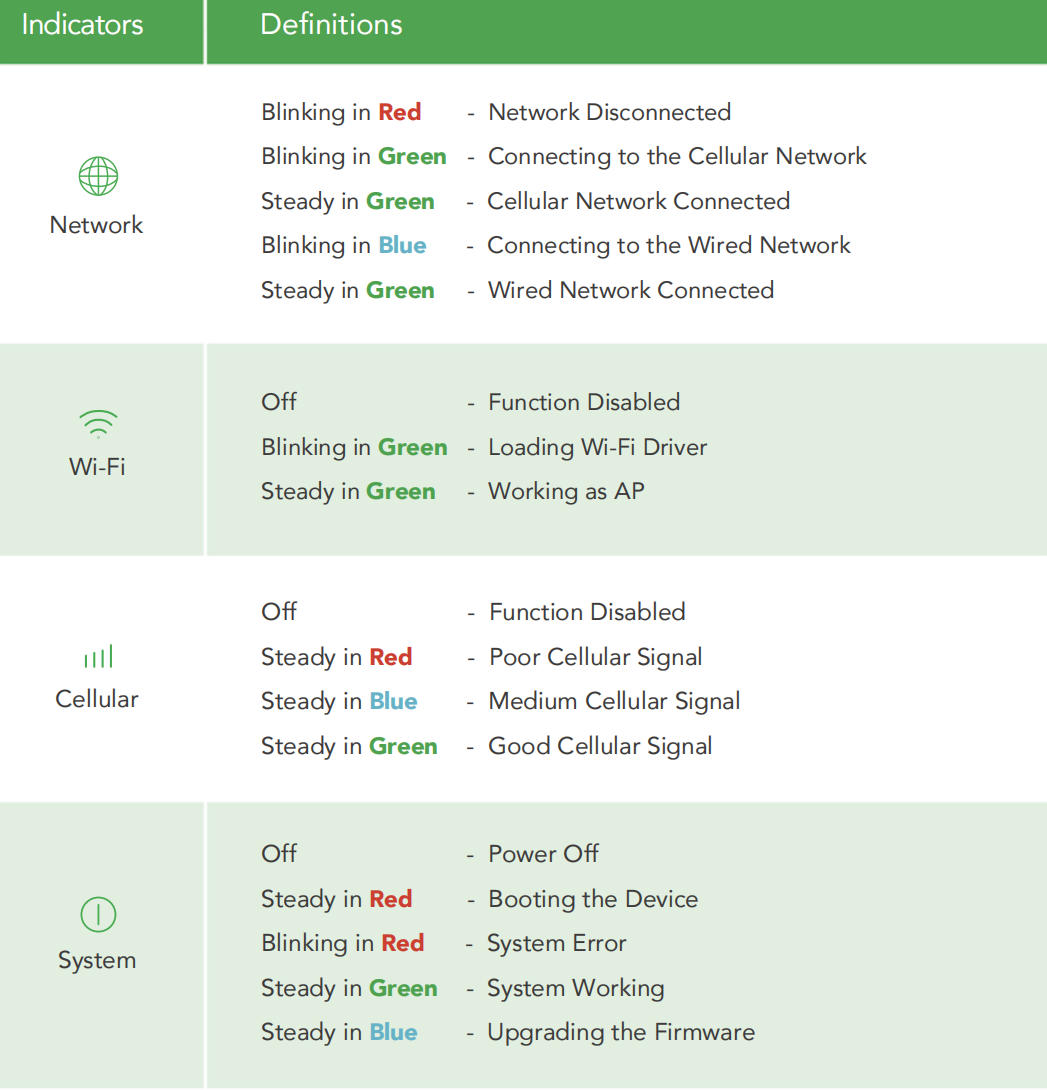
Task: Click the Wi-Fi signal icon
Action: coord(98,424)
